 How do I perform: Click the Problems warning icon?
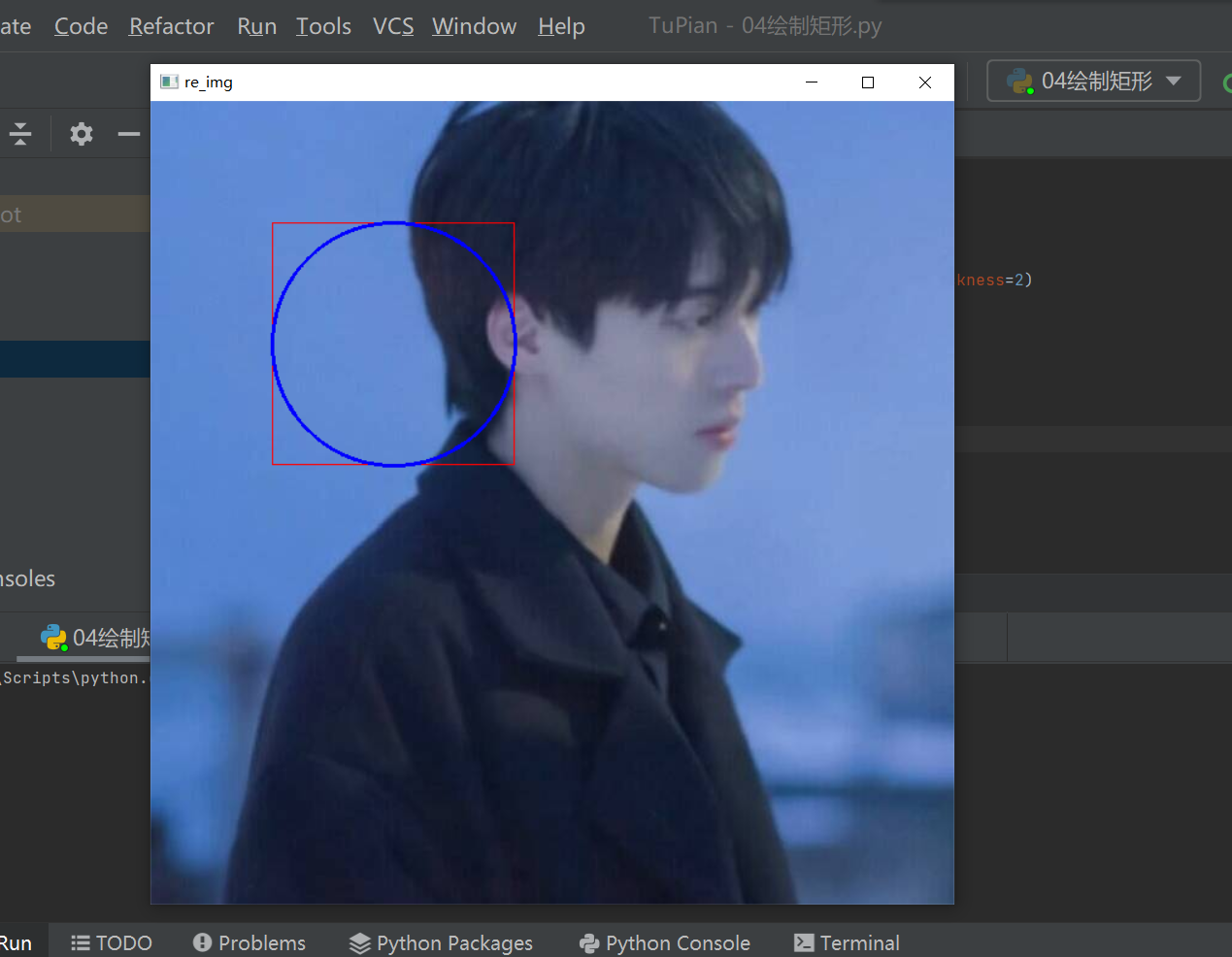pos(202,942)
